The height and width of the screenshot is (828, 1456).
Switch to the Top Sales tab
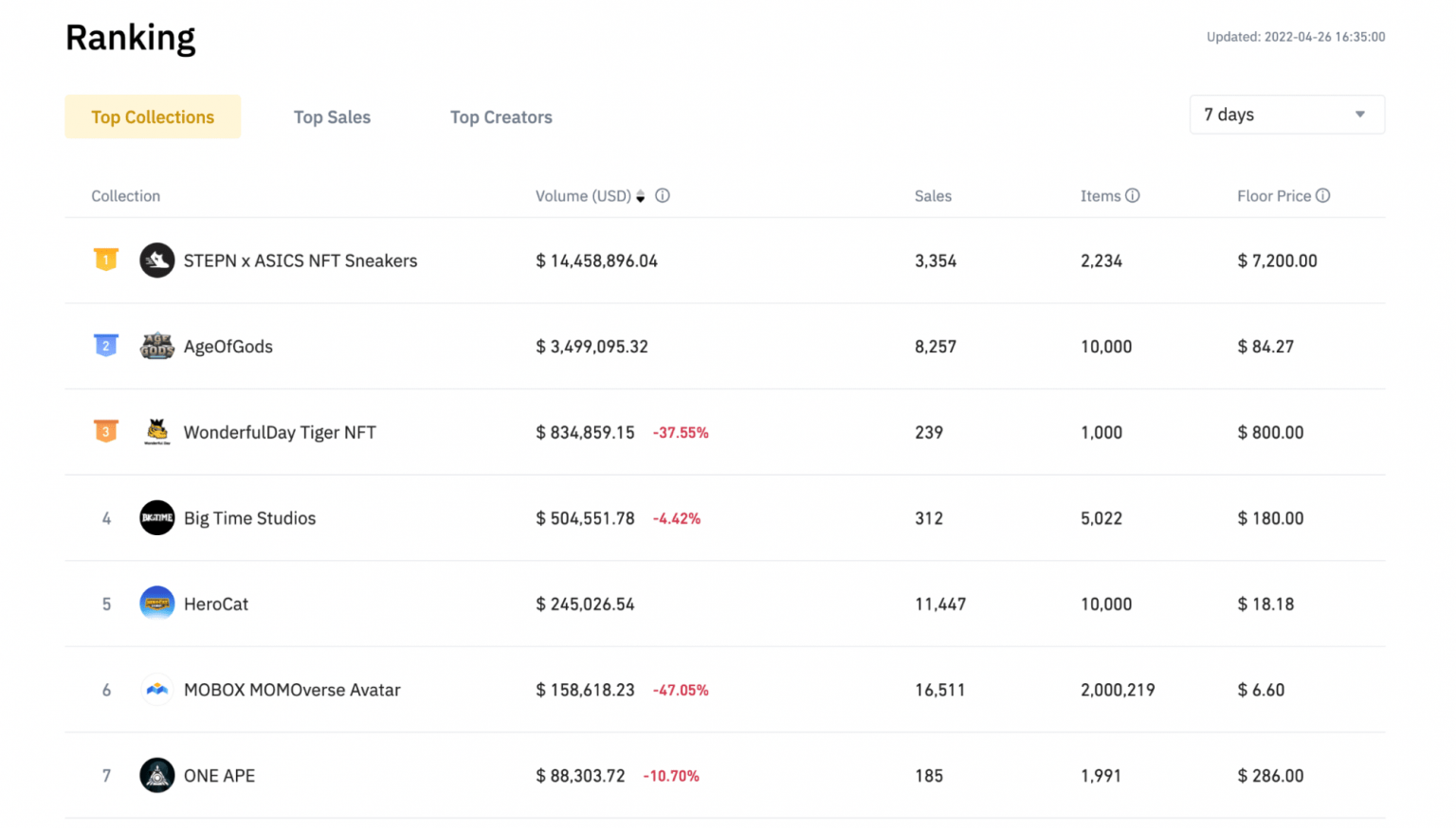pyautogui.click(x=332, y=117)
